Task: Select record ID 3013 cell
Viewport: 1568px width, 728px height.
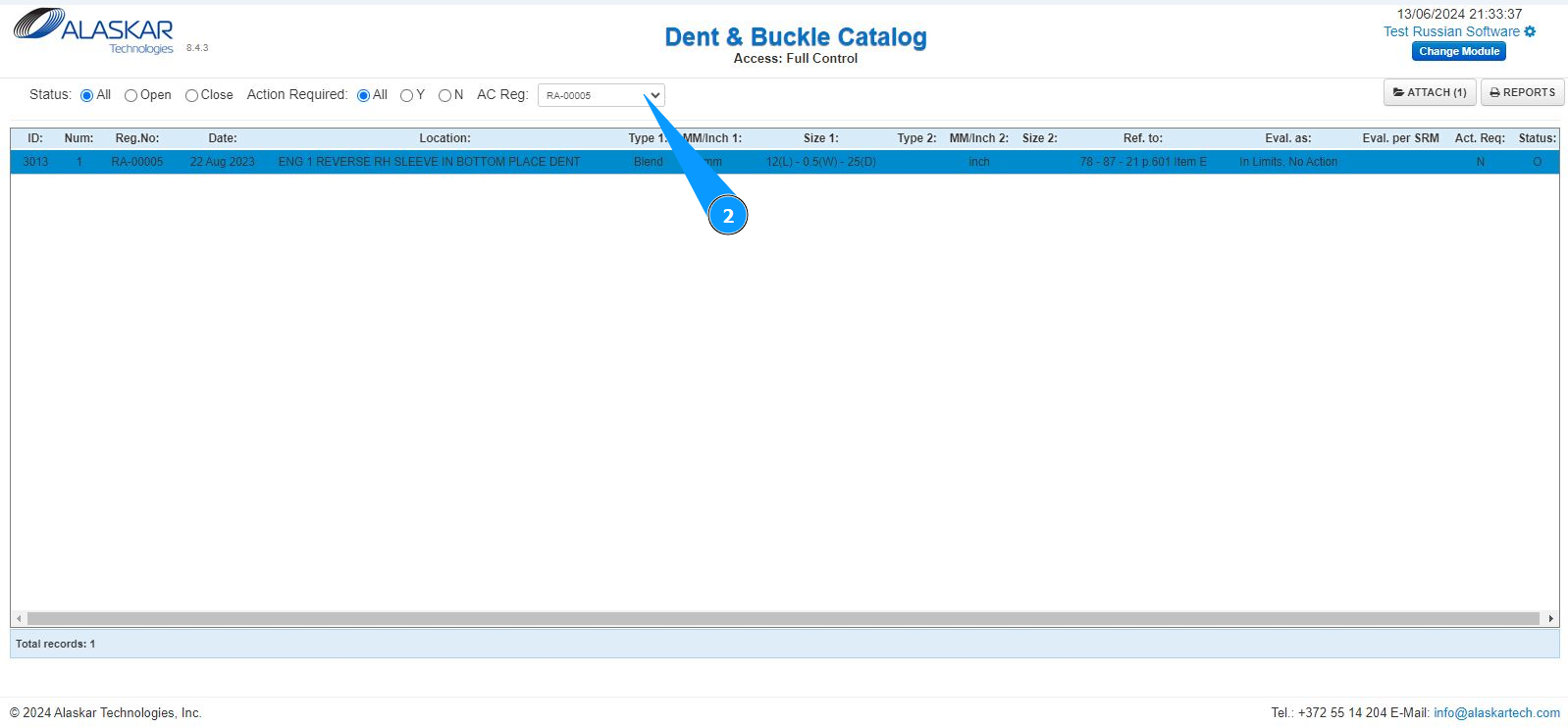Action: (x=35, y=162)
